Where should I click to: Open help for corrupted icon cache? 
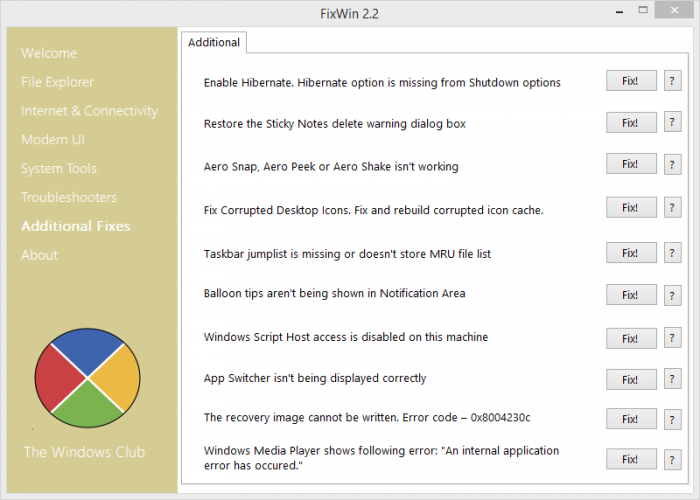672,208
